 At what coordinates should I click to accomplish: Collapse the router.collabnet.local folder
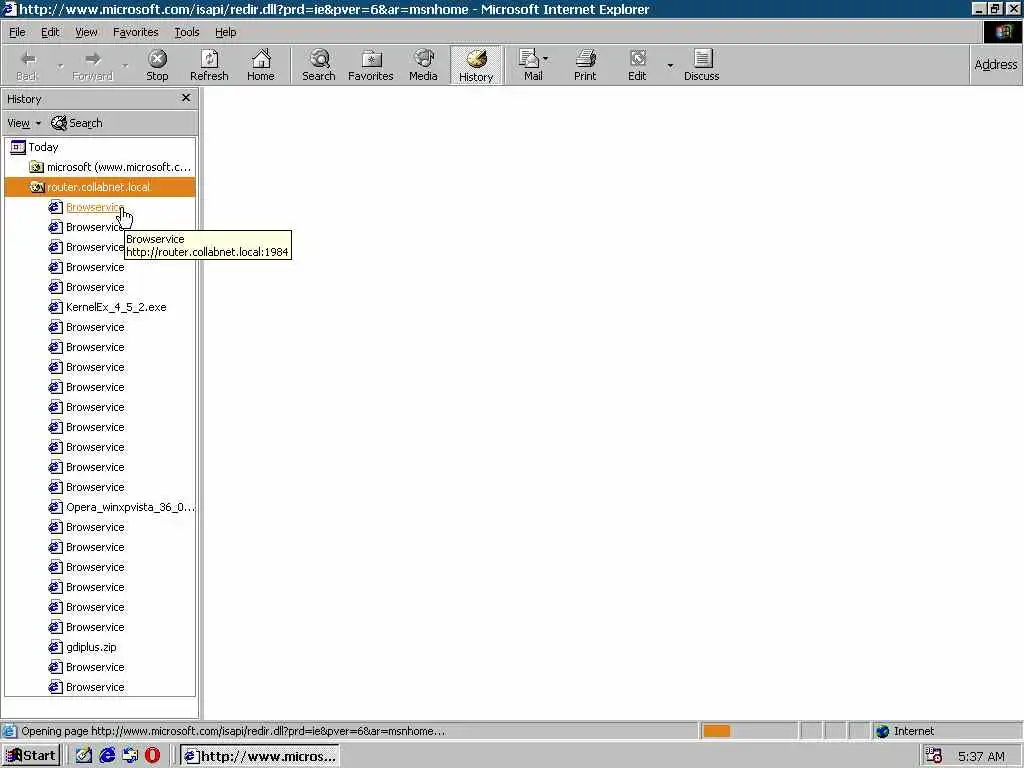[x=100, y=187]
